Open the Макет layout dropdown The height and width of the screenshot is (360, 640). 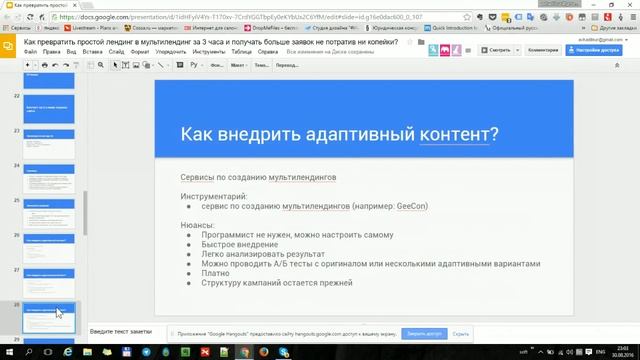click(239, 65)
